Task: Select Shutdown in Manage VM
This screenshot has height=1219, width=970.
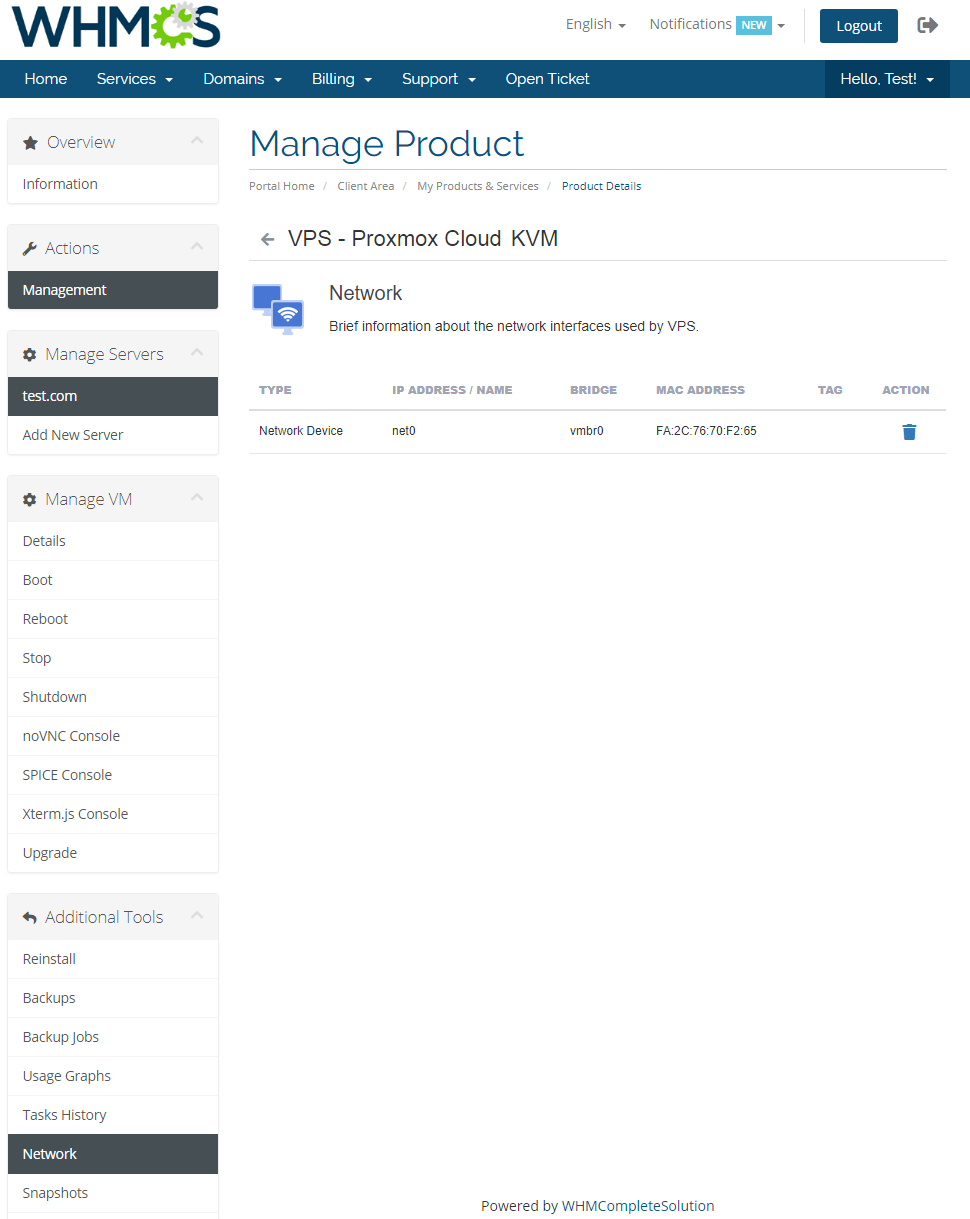Action: pyautogui.click(x=113, y=697)
